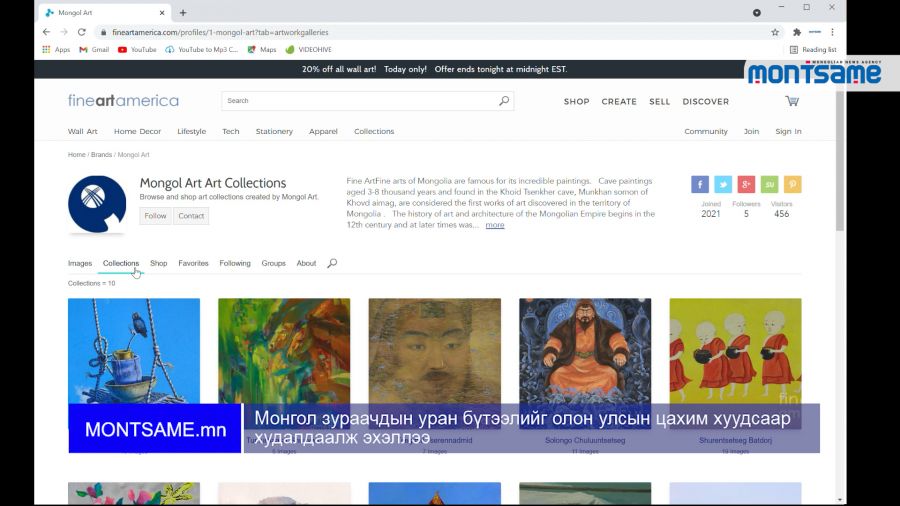The width and height of the screenshot is (900, 506).
Task: Open the Tech category
Action: coord(231,131)
